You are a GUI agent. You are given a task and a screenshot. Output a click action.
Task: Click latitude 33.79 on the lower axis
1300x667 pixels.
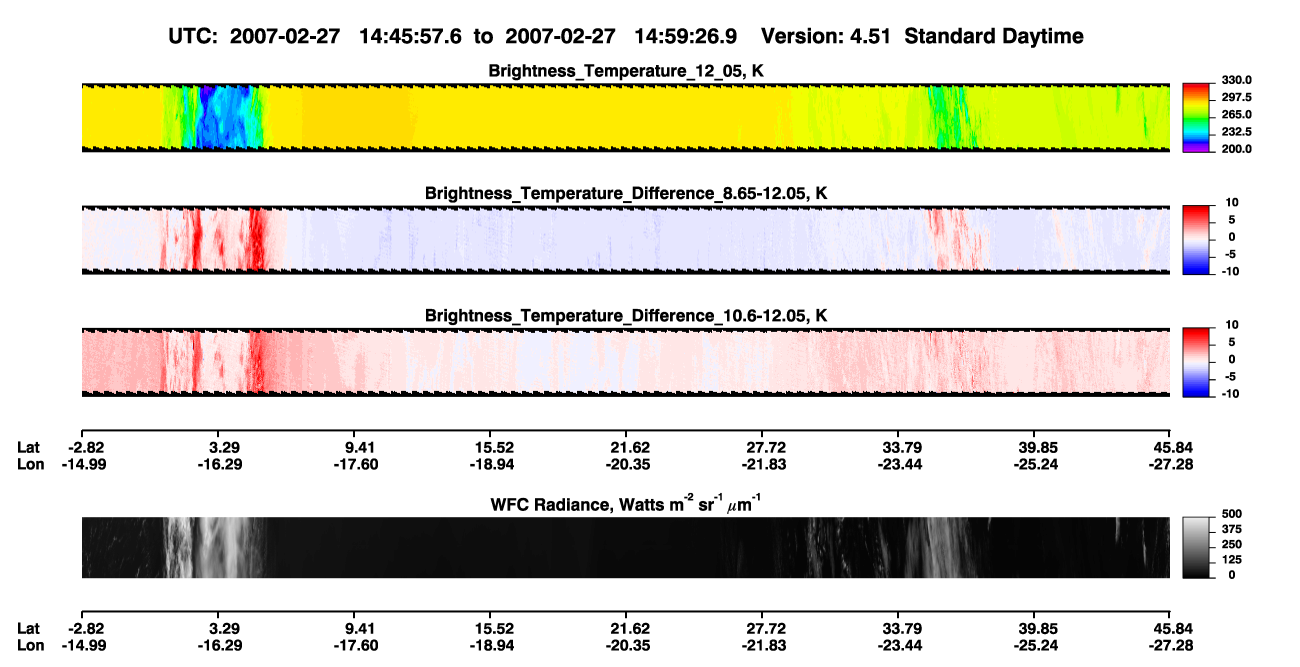pos(902,628)
